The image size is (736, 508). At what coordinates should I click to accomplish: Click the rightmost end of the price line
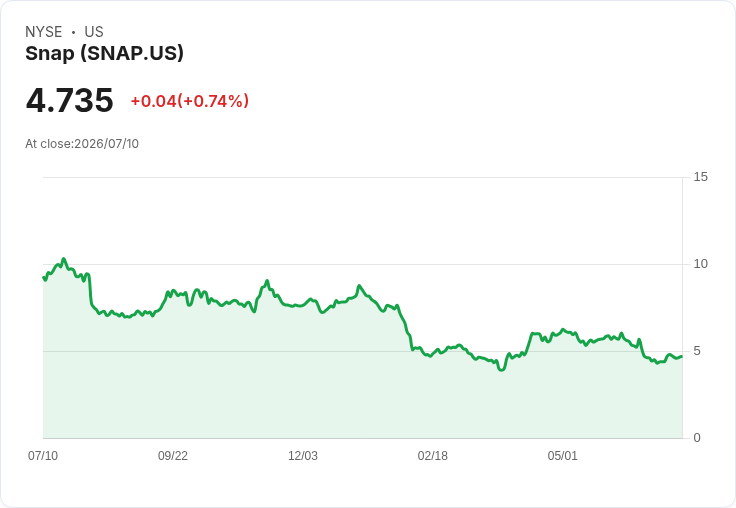coord(682,356)
